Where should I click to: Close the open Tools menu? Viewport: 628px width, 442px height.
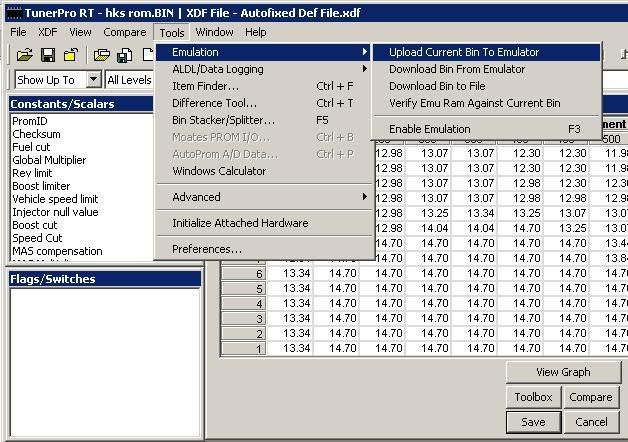pyautogui.click(x=172, y=32)
